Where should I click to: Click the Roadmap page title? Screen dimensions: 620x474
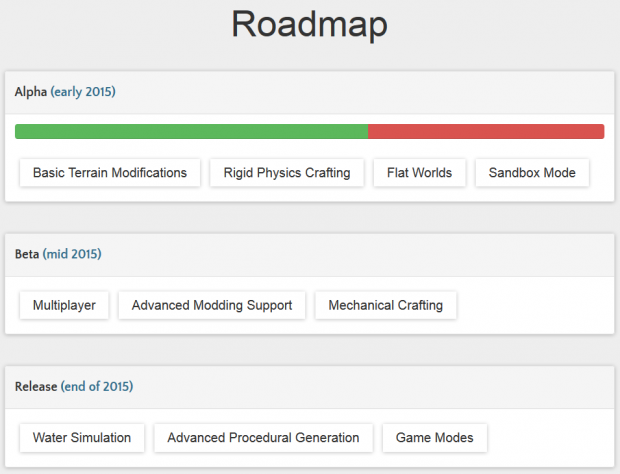(x=310, y=25)
